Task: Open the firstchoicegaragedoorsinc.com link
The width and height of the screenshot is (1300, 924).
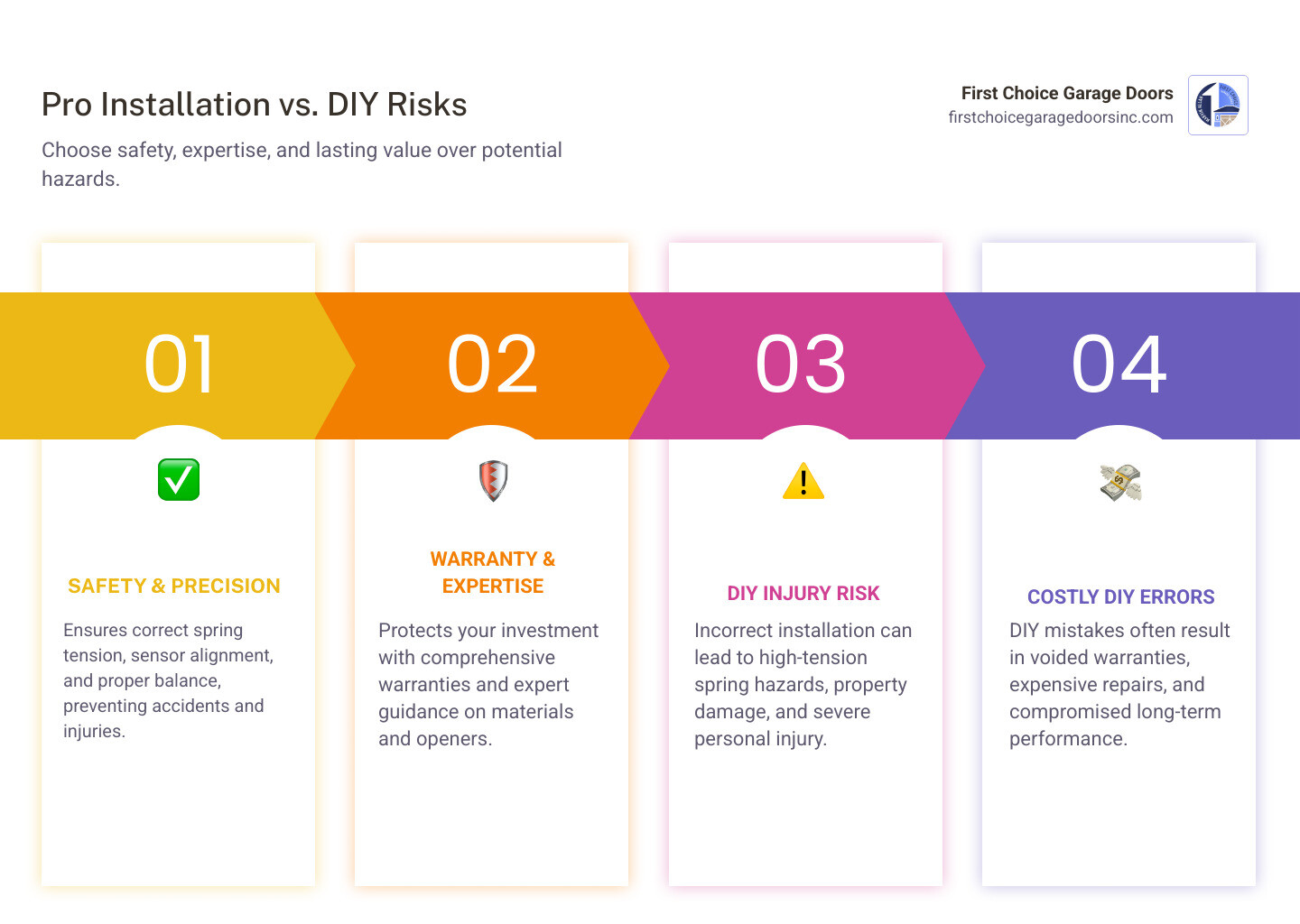Action: [1060, 117]
